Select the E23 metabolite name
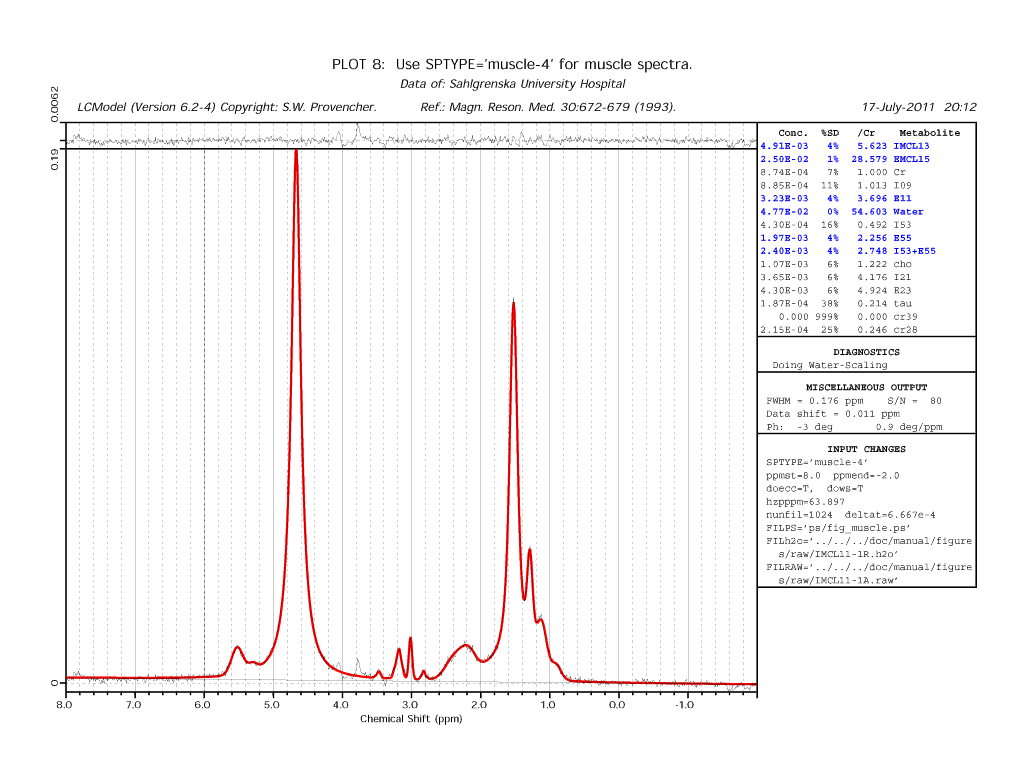This screenshot has width=1024, height=770. [903, 290]
